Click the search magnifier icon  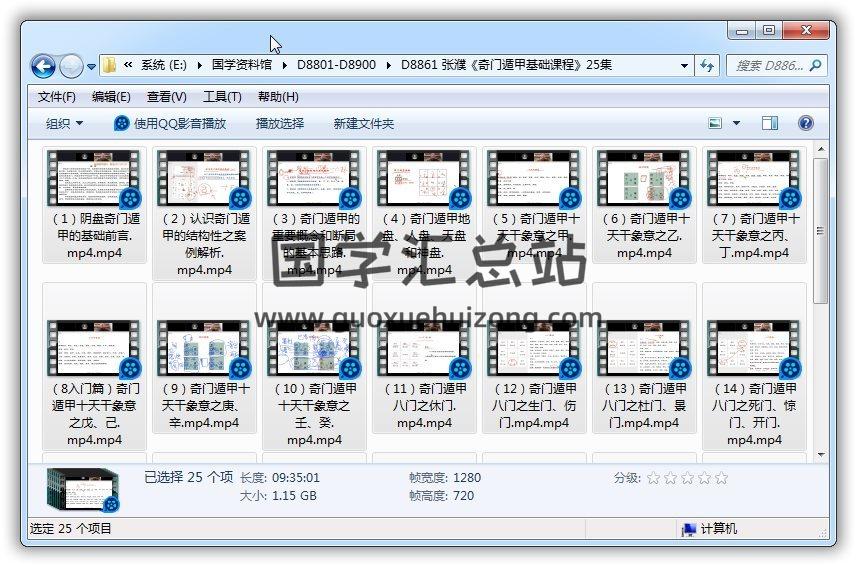click(x=815, y=65)
